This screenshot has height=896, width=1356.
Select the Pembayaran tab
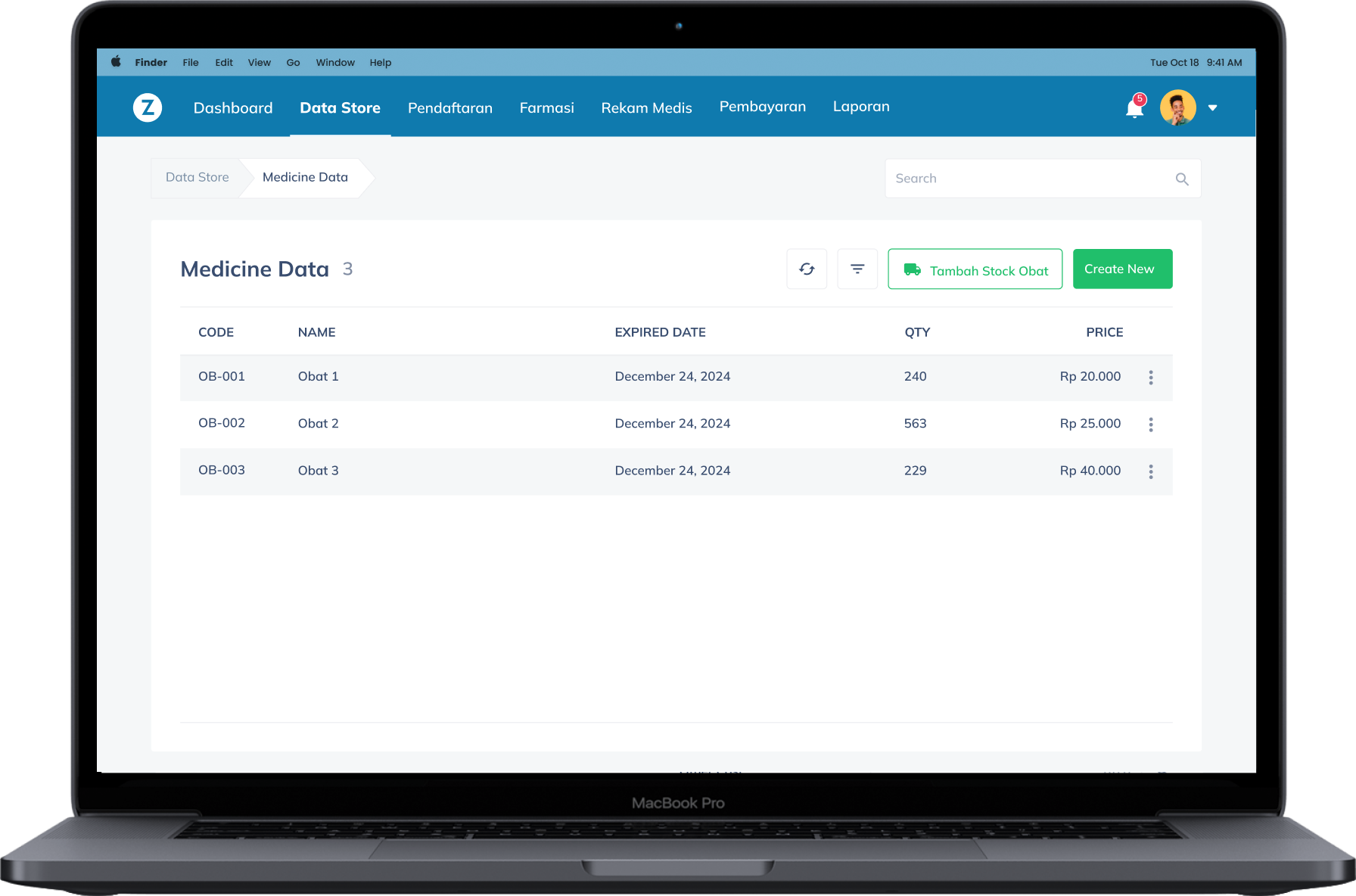coord(762,107)
